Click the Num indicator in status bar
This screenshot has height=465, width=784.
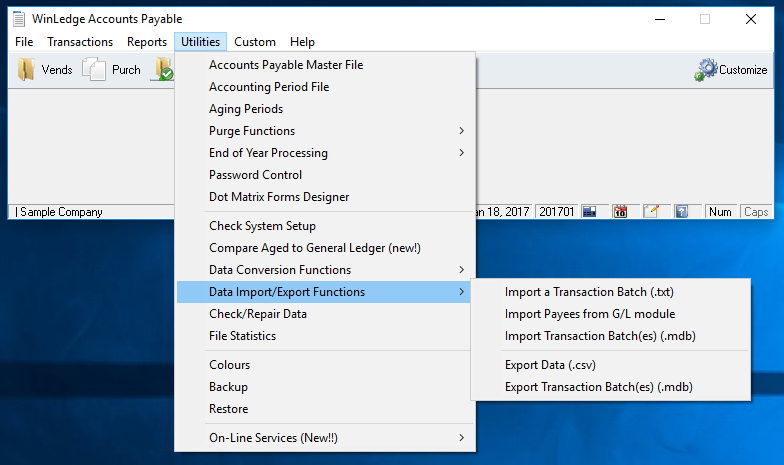[x=720, y=212]
